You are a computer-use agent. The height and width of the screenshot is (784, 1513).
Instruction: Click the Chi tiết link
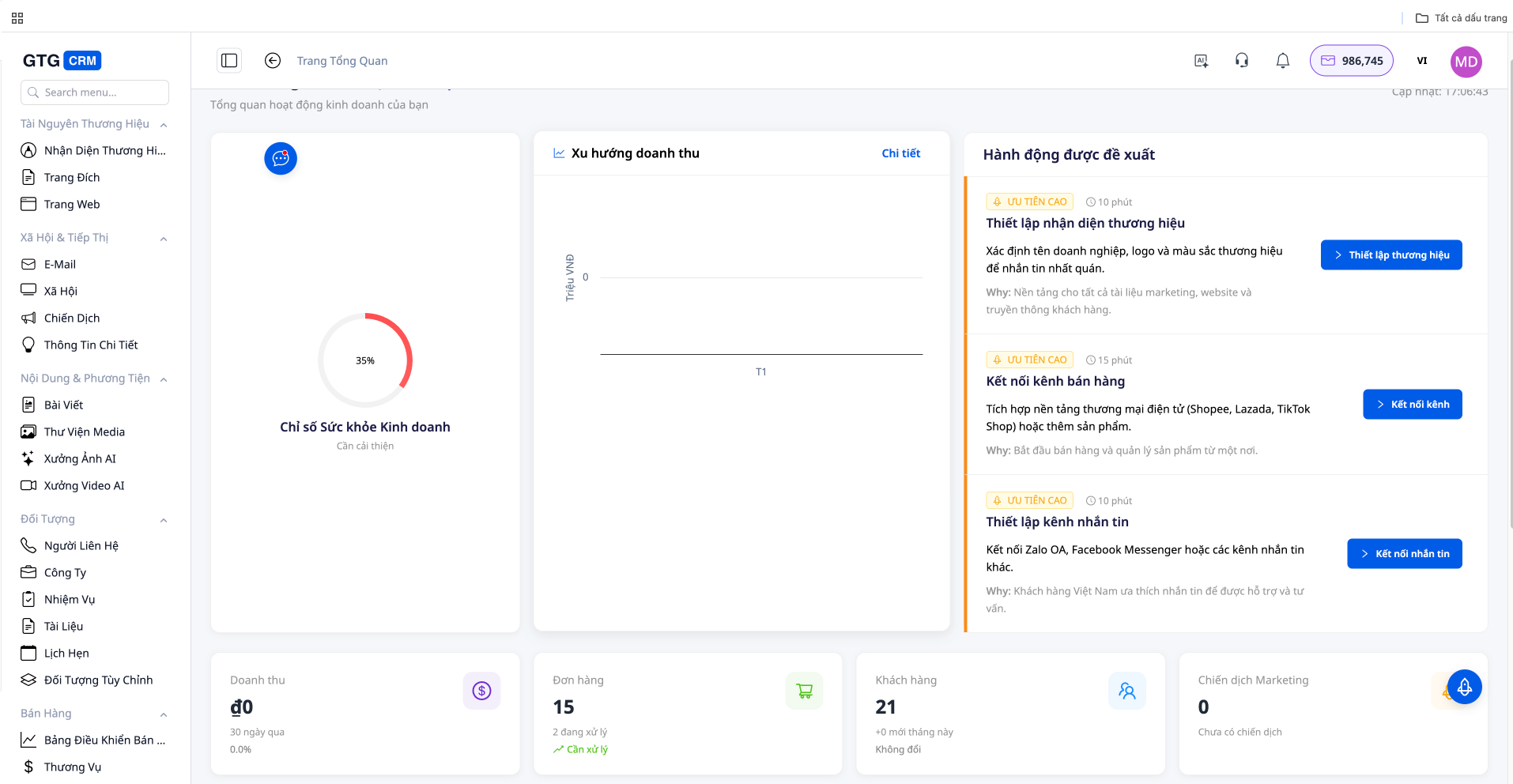click(x=900, y=153)
